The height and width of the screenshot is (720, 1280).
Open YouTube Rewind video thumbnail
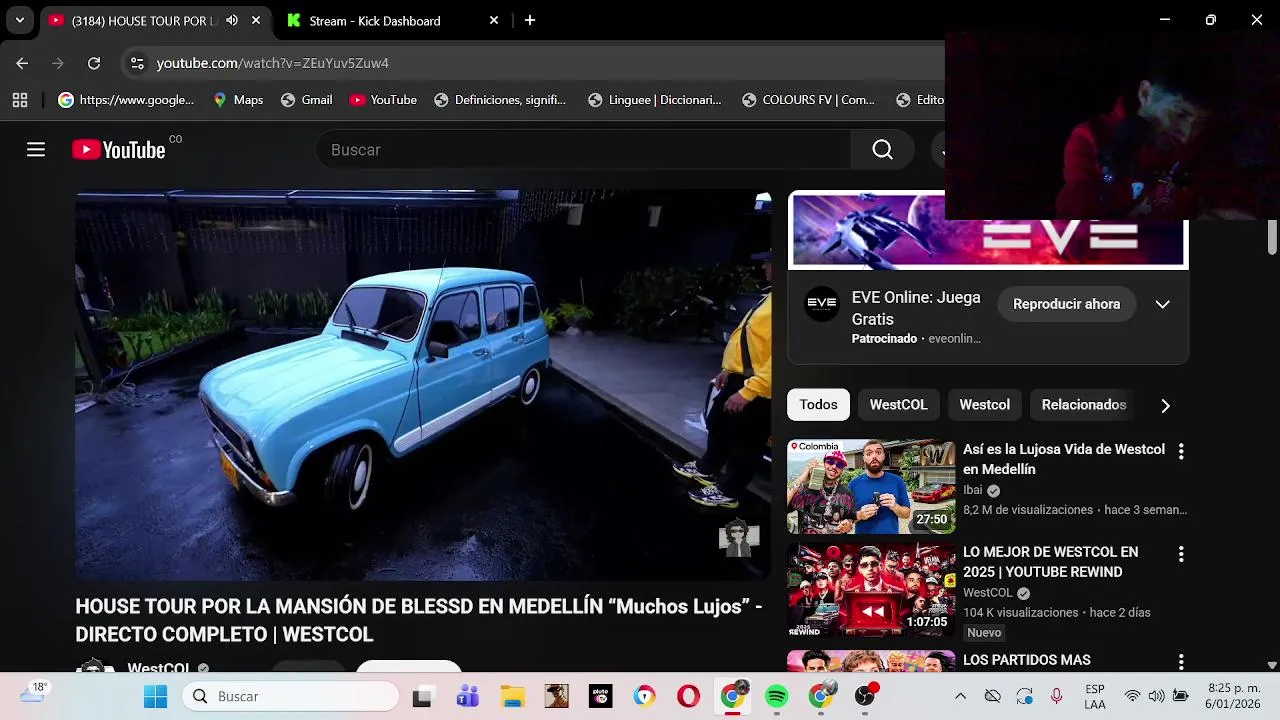(x=871, y=590)
